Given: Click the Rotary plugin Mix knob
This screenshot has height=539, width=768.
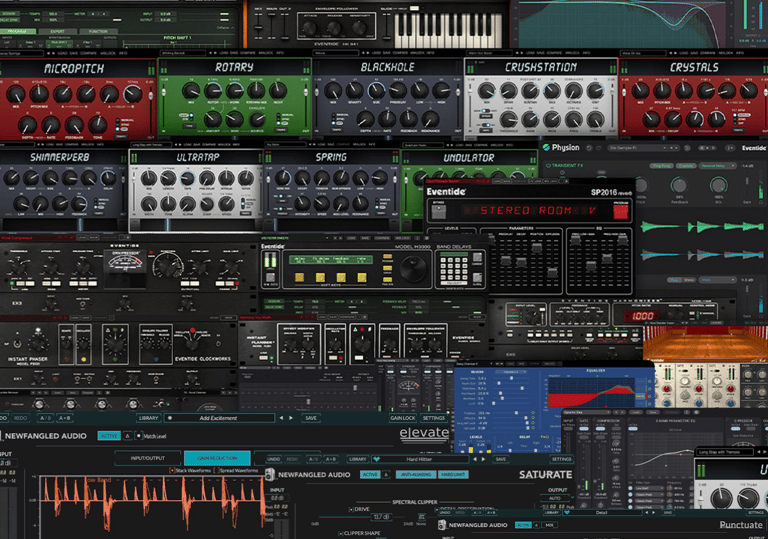Looking at the screenshot, I should point(191,91).
